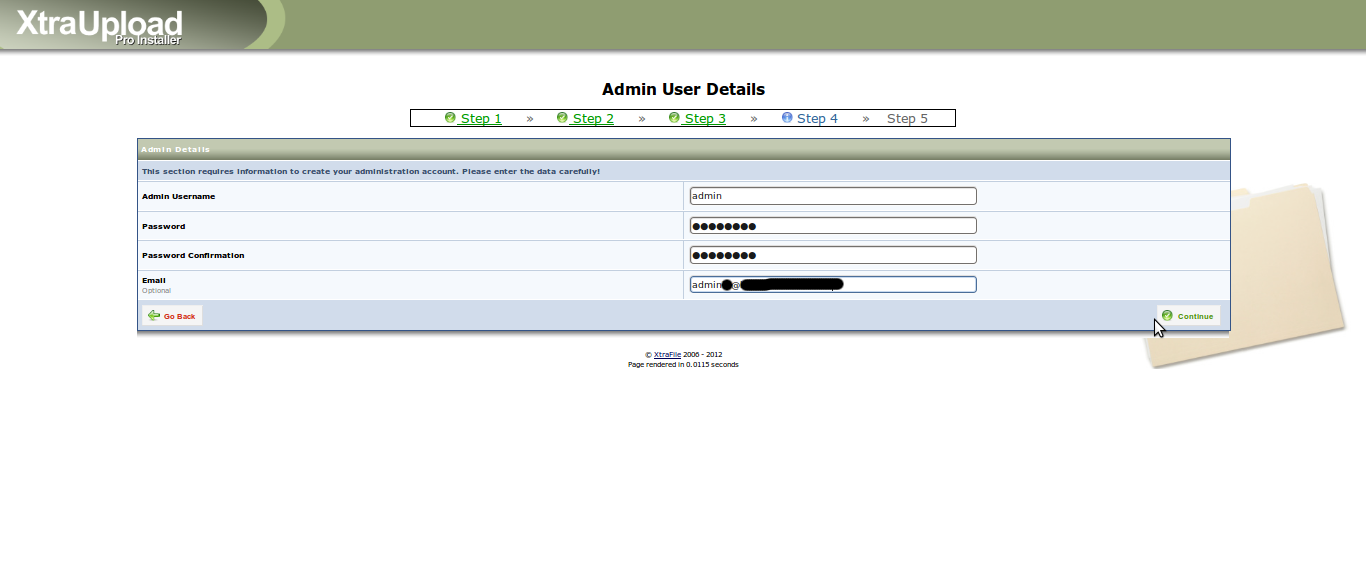Click the 'Password Confirmation' label
1366x568 pixels.
[x=193, y=255]
